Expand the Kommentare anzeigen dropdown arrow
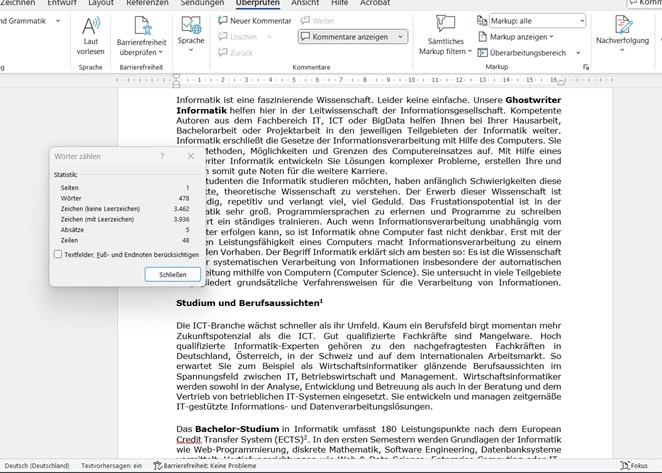The width and height of the screenshot is (662, 473). coord(400,37)
